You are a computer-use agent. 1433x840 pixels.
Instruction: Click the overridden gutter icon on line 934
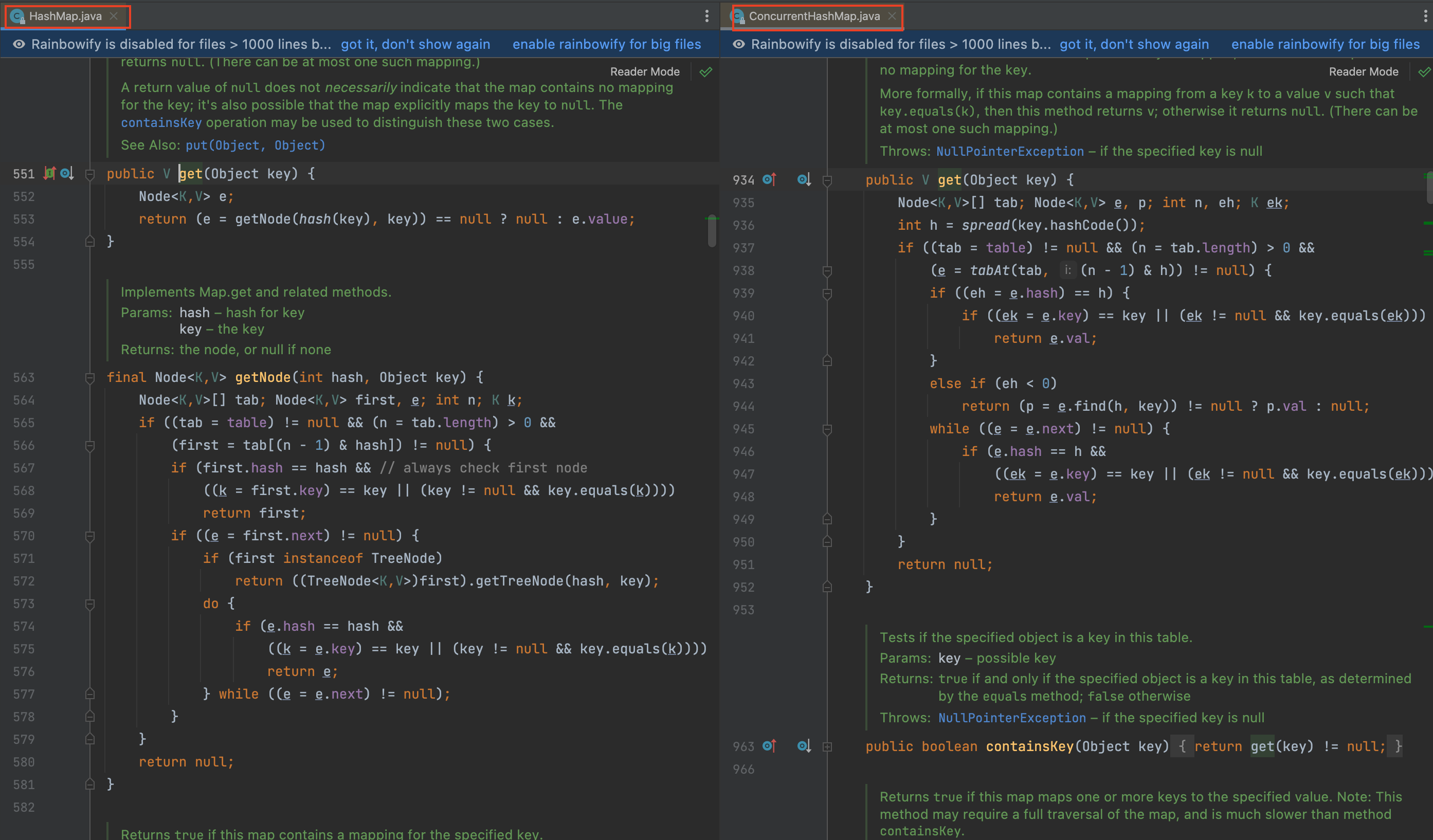pyautogui.click(x=804, y=180)
